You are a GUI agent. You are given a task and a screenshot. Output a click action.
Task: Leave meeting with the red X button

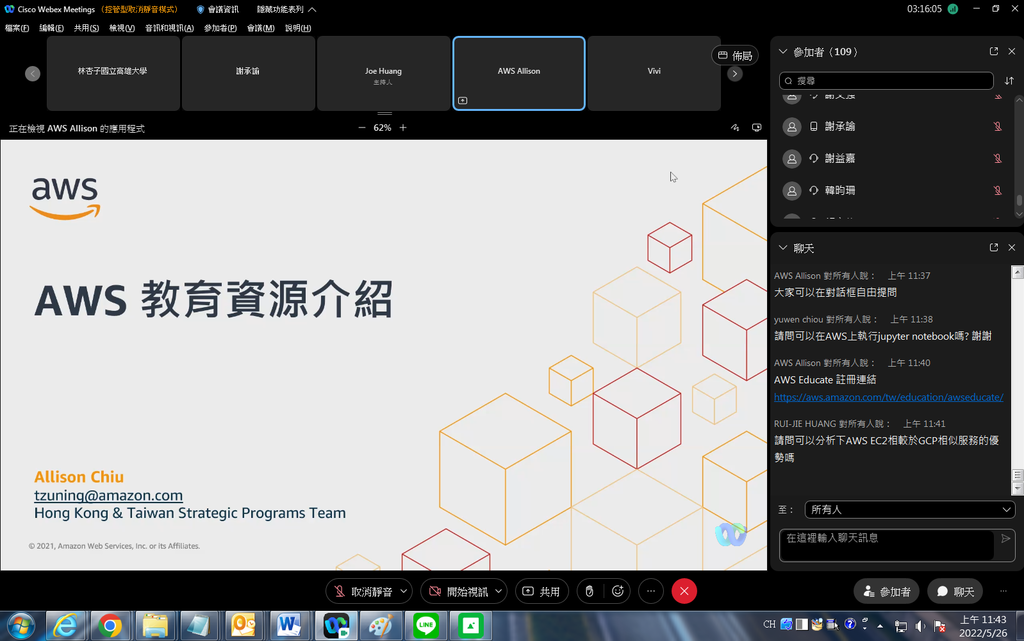(684, 591)
